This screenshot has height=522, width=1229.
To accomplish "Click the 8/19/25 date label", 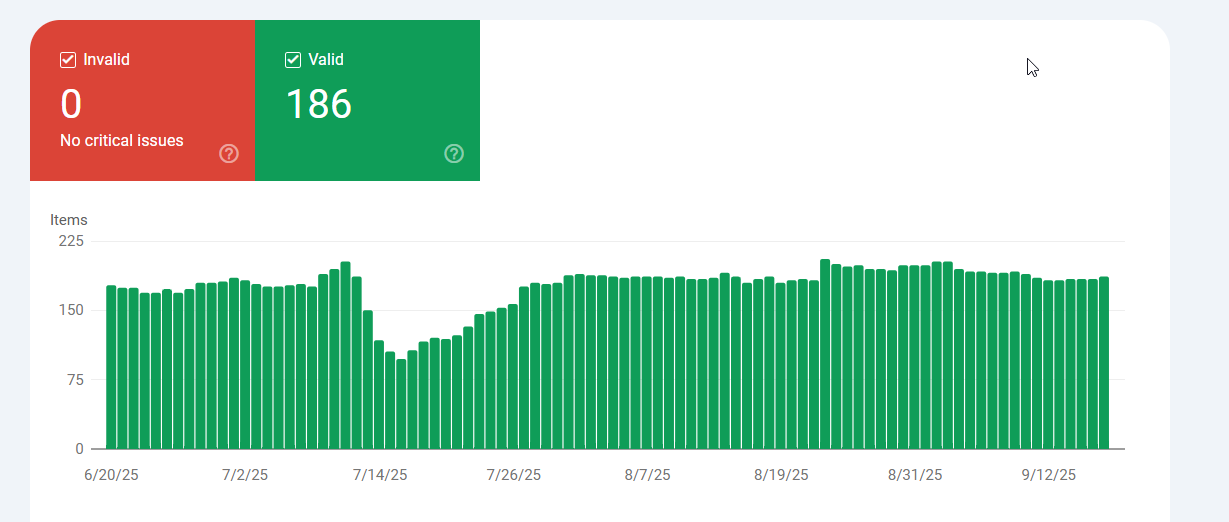I will [x=782, y=475].
